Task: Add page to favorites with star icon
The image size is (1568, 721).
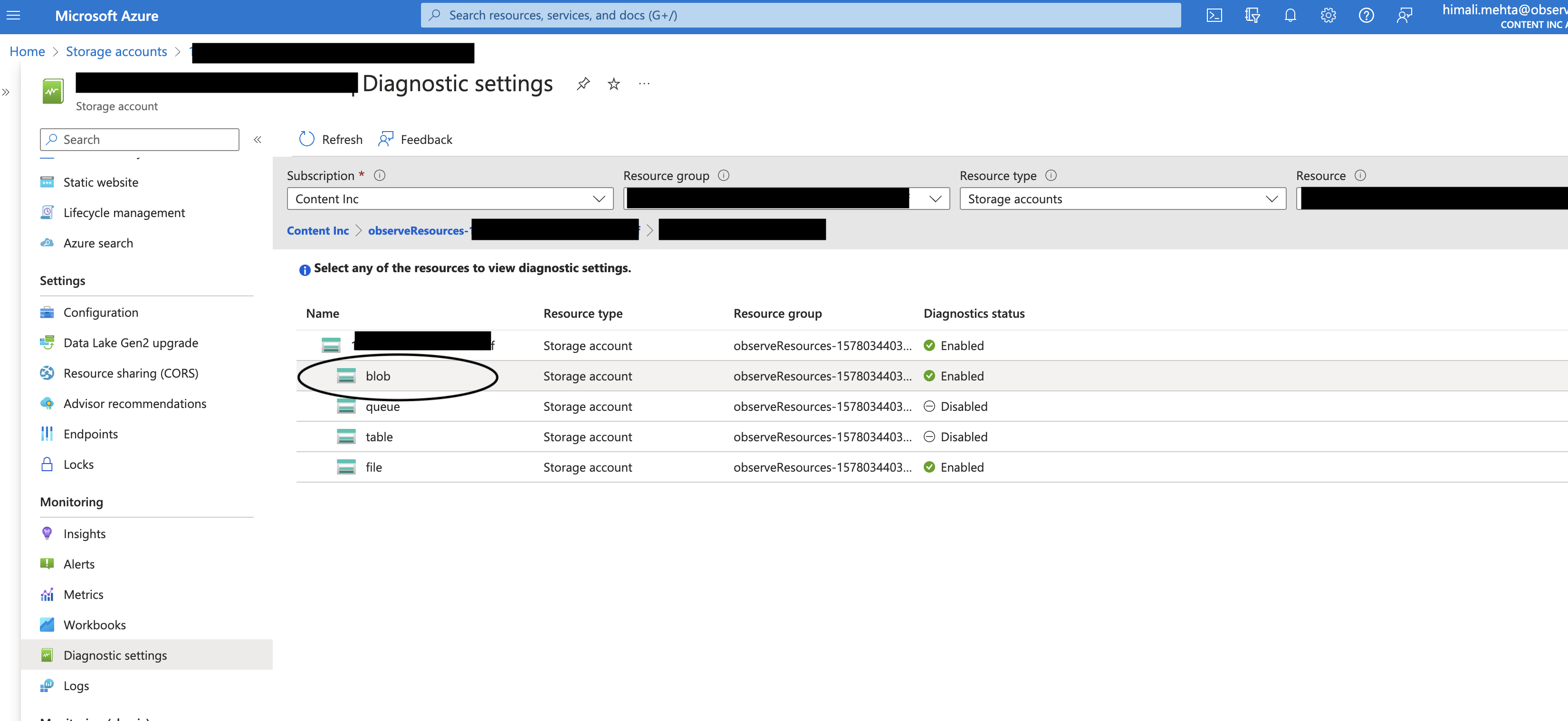Action: click(613, 84)
